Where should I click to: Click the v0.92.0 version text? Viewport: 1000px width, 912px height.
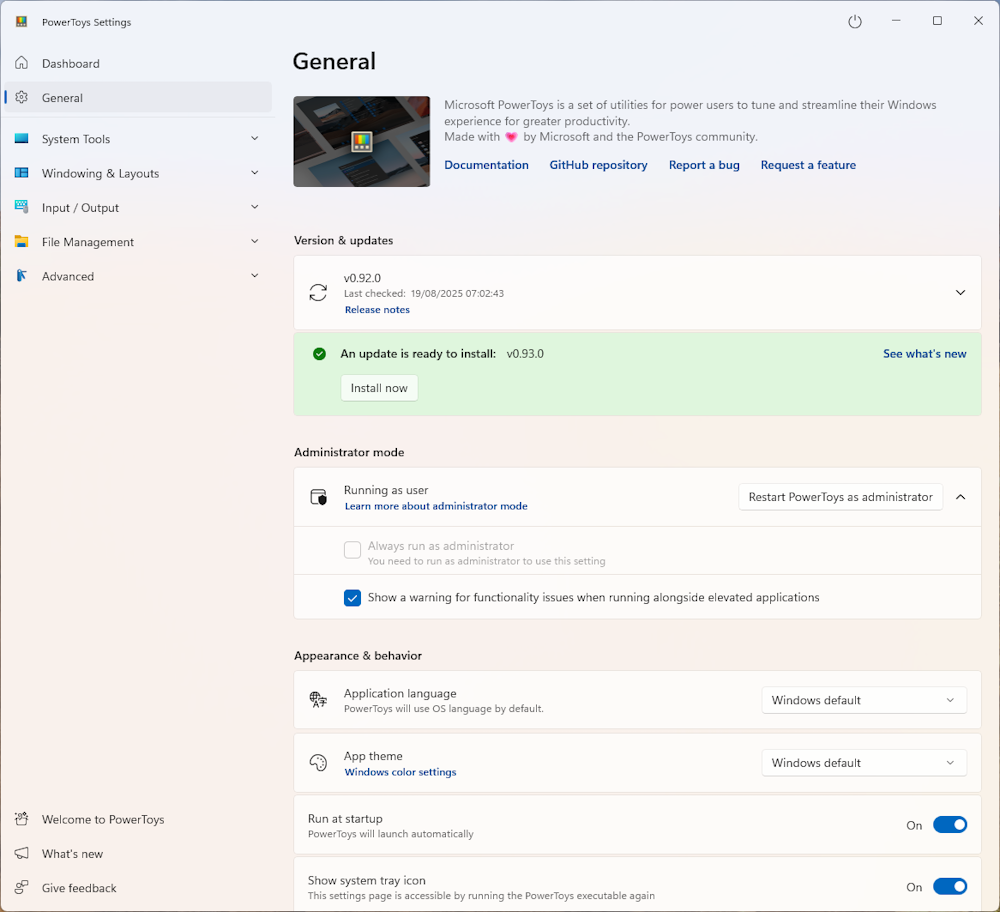click(362, 278)
